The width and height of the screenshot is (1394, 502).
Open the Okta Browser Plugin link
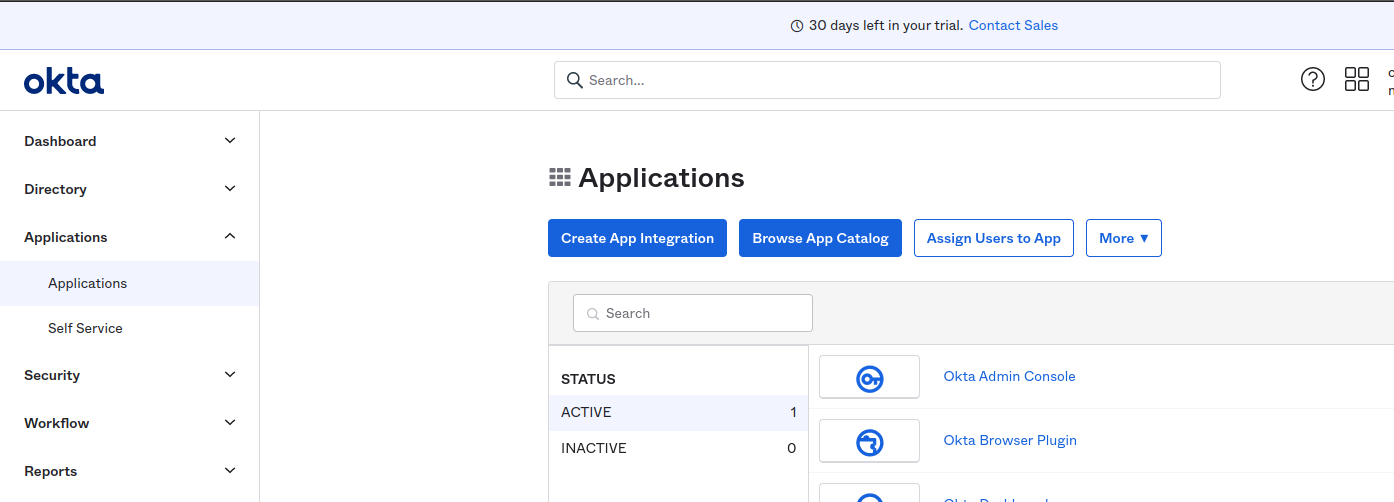click(1010, 441)
